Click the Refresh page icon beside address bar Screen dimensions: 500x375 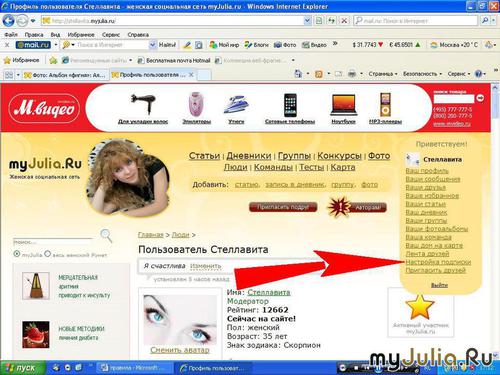point(331,21)
